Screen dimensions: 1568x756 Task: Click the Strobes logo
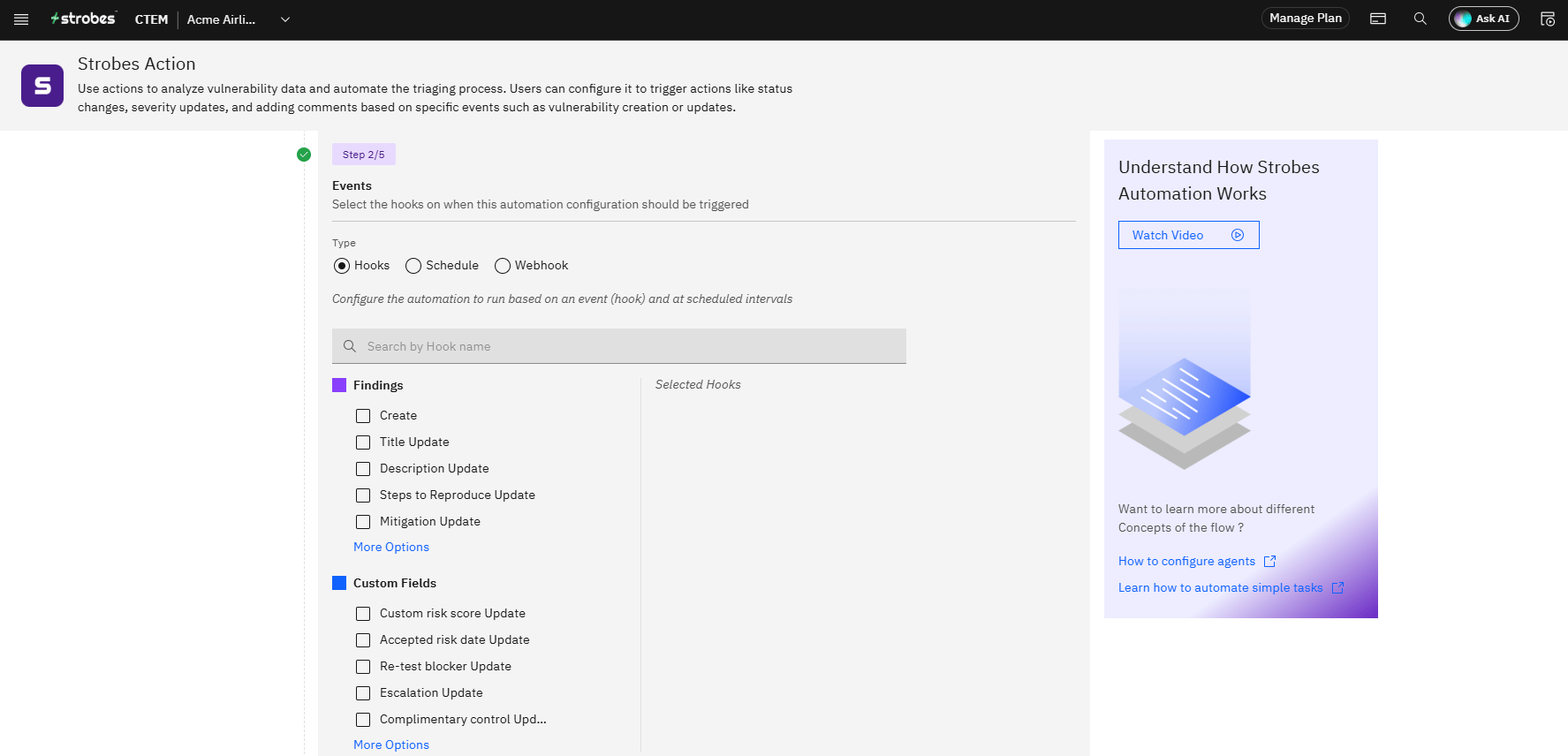click(83, 19)
